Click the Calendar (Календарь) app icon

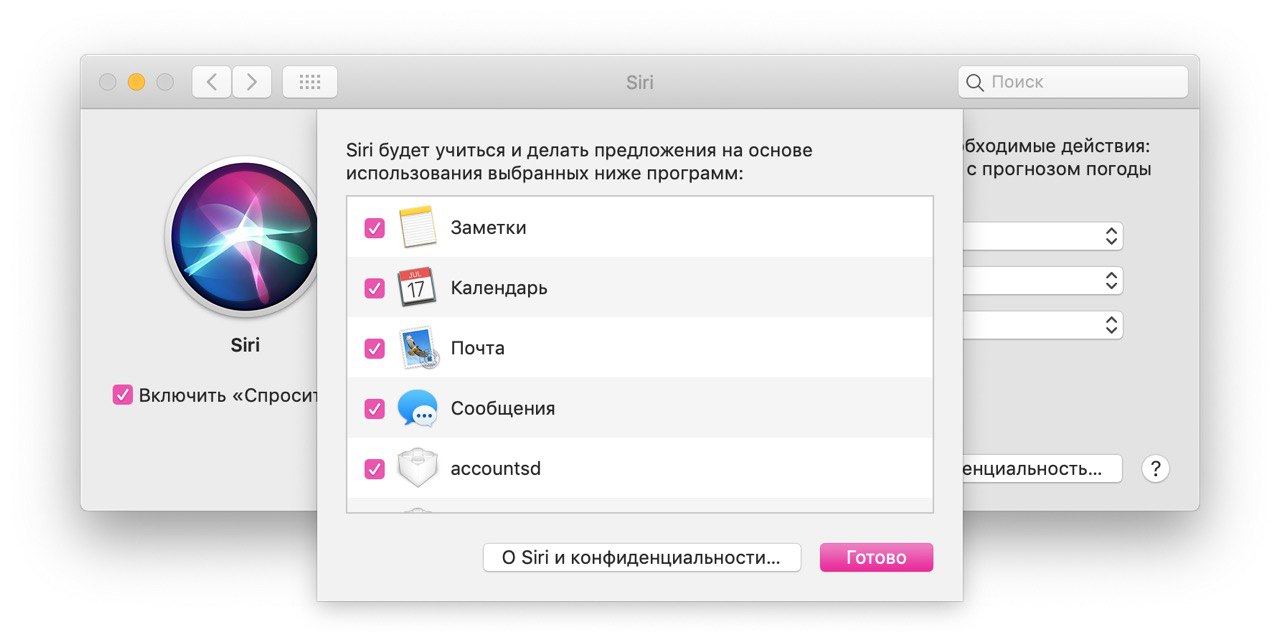(415, 288)
